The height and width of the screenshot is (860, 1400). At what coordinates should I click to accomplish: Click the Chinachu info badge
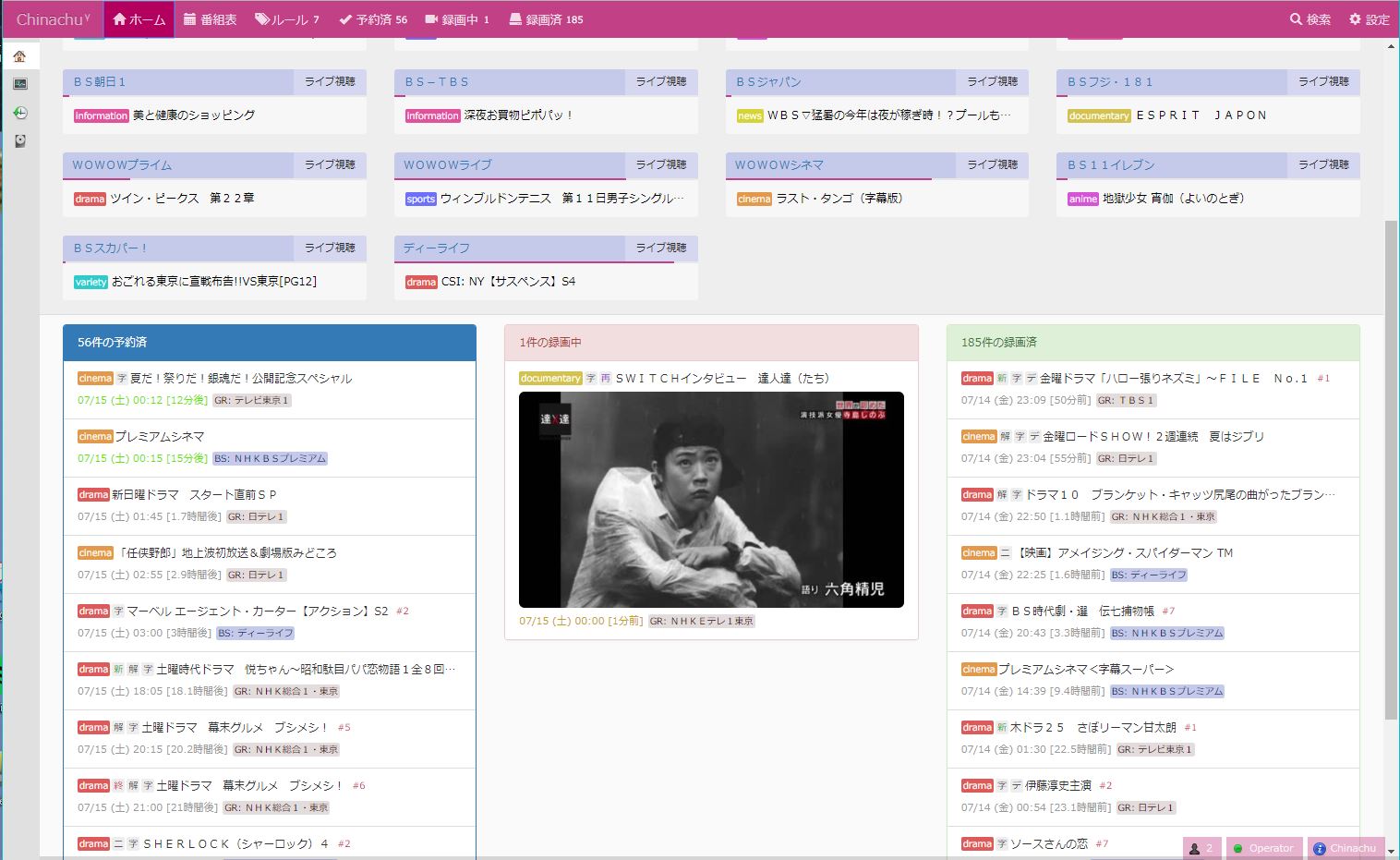coord(1346,848)
